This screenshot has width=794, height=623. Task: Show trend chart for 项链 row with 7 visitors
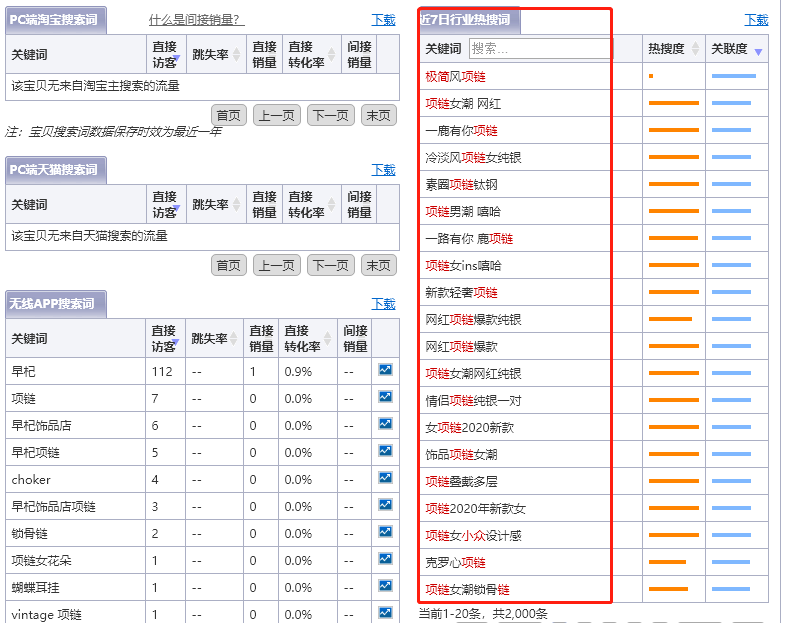pos(385,398)
